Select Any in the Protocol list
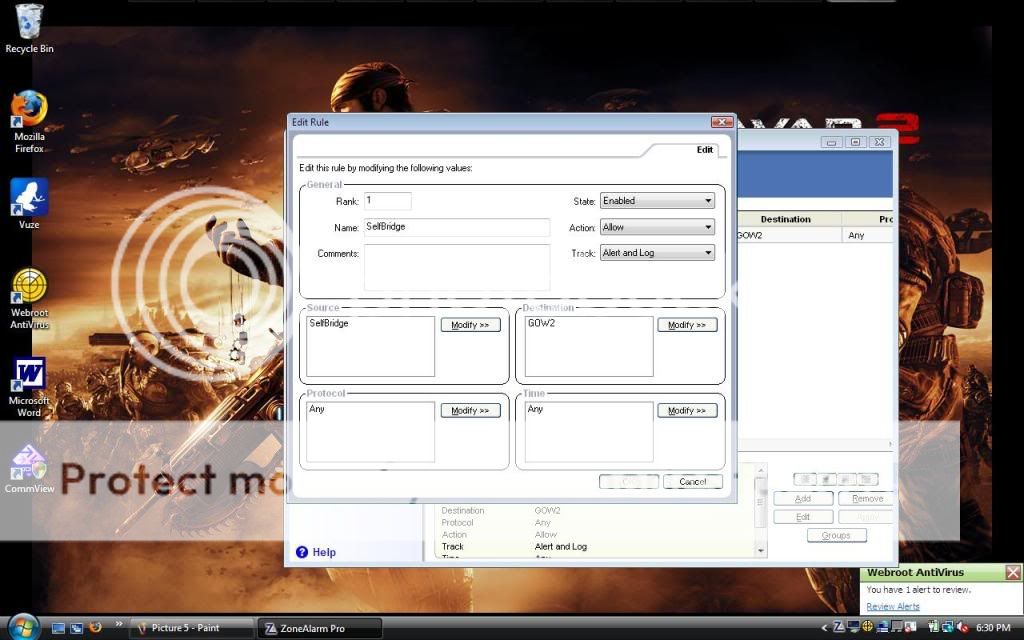 click(317, 409)
